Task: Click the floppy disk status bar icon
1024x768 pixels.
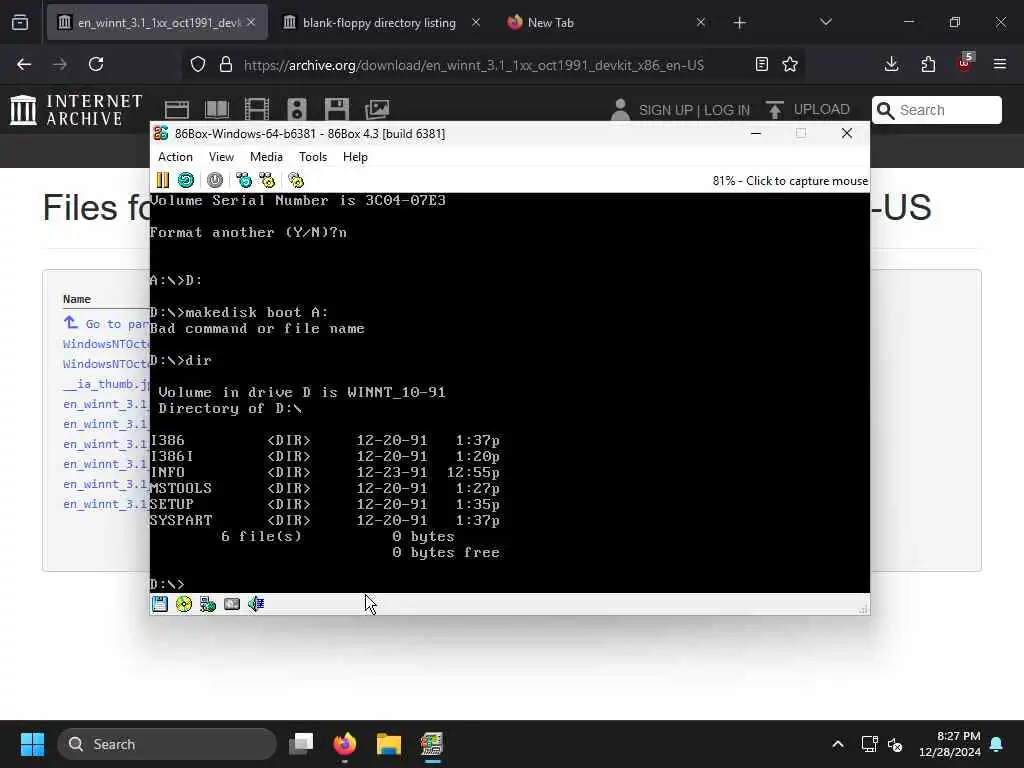Action: [x=160, y=604]
